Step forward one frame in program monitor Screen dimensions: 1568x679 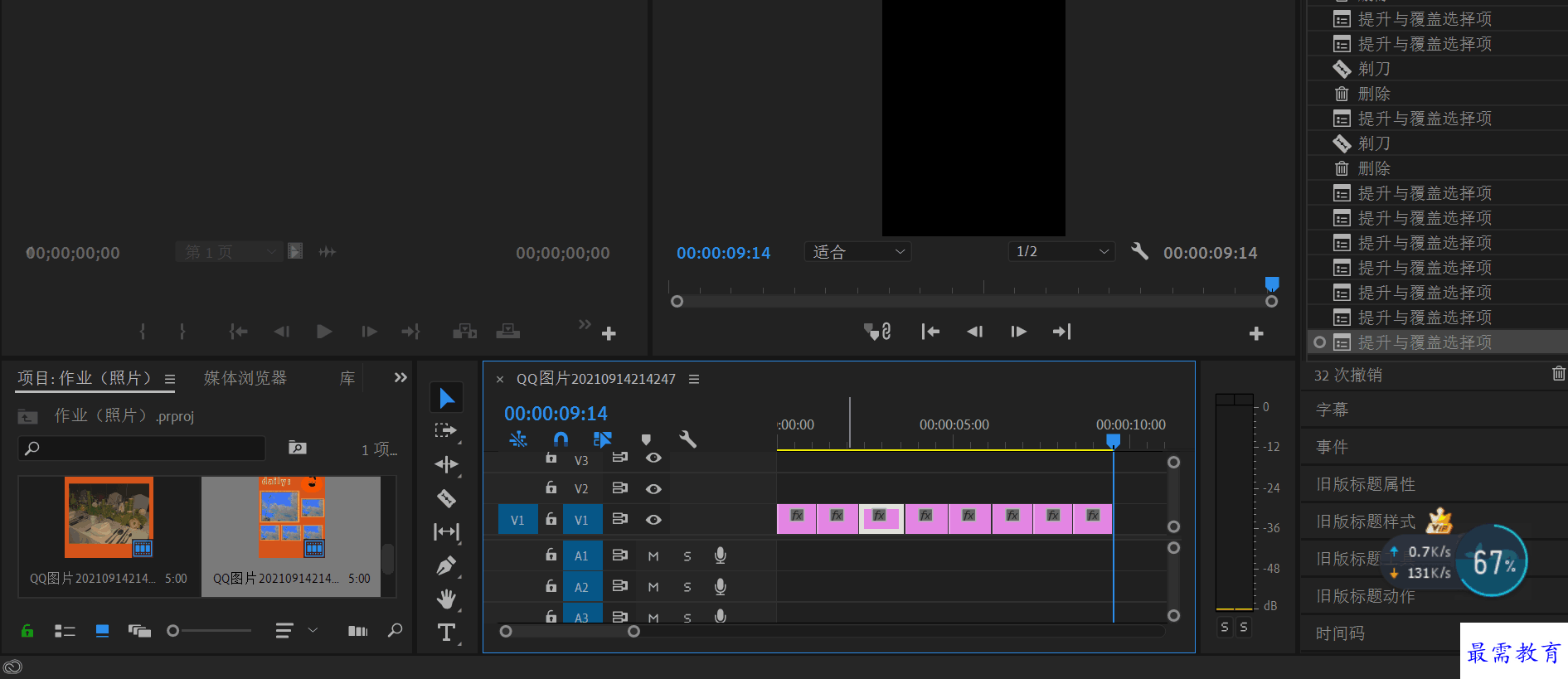pos(1019,332)
